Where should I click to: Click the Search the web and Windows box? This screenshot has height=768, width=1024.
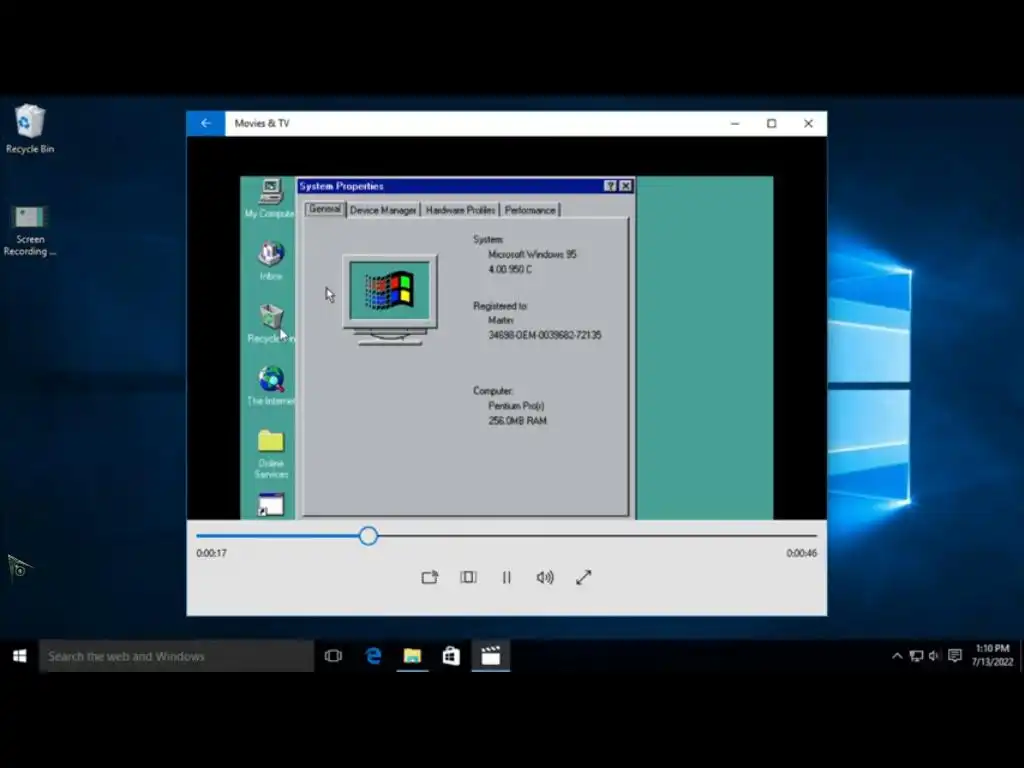[176, 656]
